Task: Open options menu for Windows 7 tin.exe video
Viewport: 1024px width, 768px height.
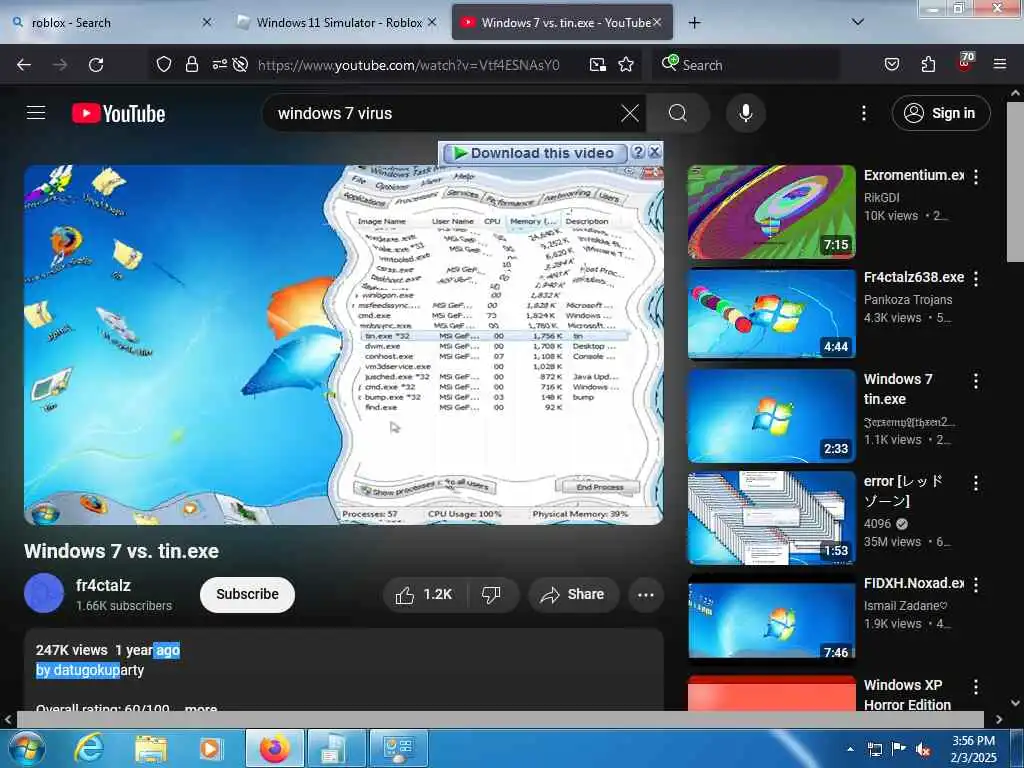Action: click(976, 381)
